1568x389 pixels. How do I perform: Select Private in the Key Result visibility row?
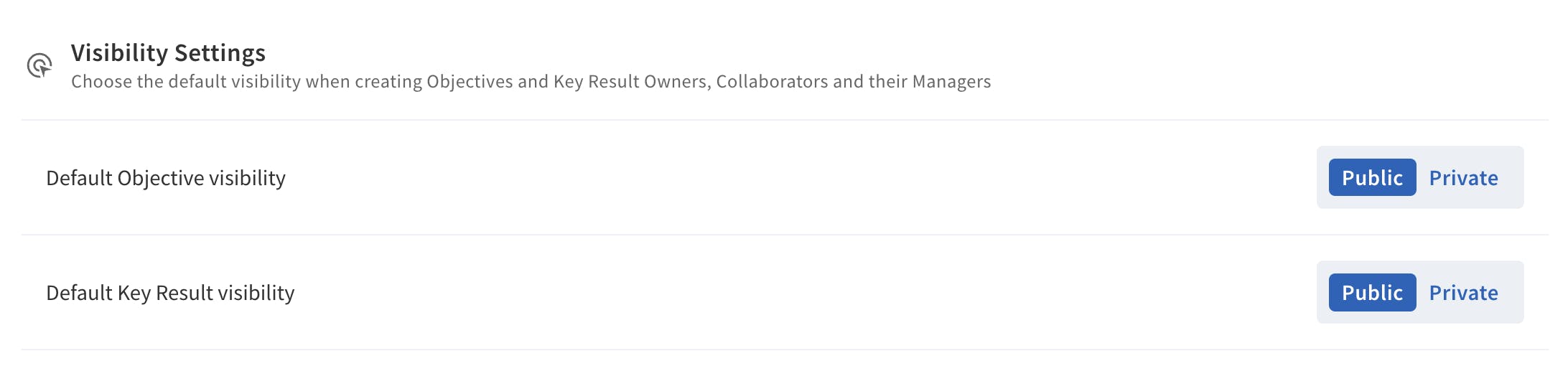tap(1462, 292)
